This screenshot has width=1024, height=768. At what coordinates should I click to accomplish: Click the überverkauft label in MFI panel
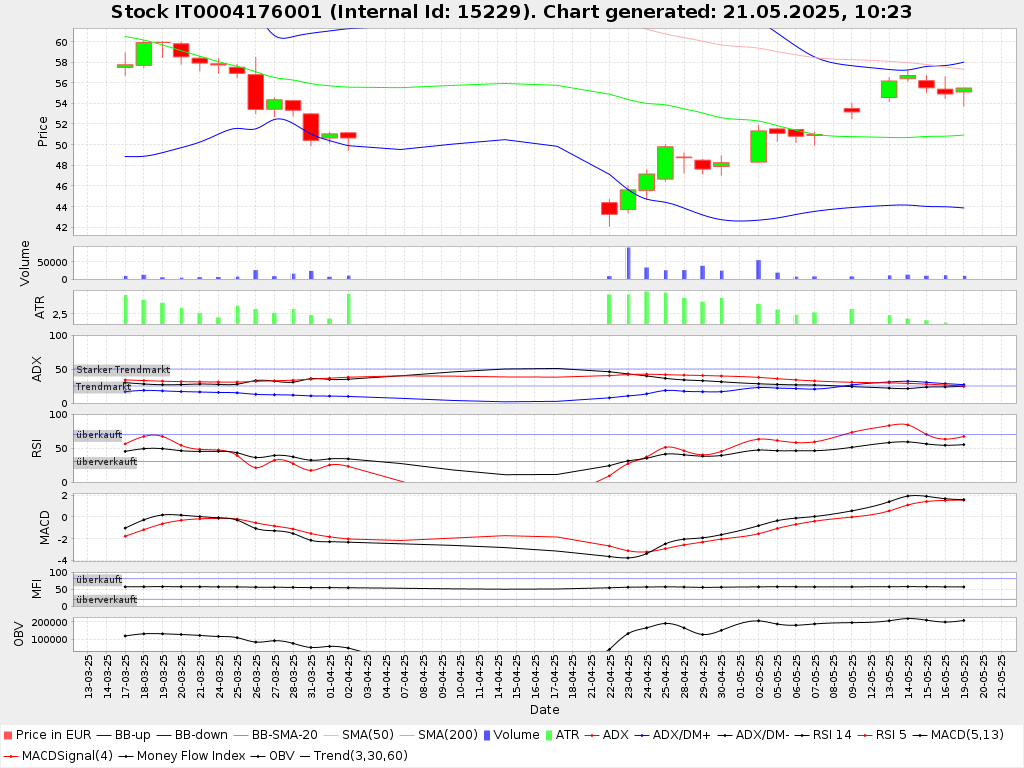click(106, 600)
